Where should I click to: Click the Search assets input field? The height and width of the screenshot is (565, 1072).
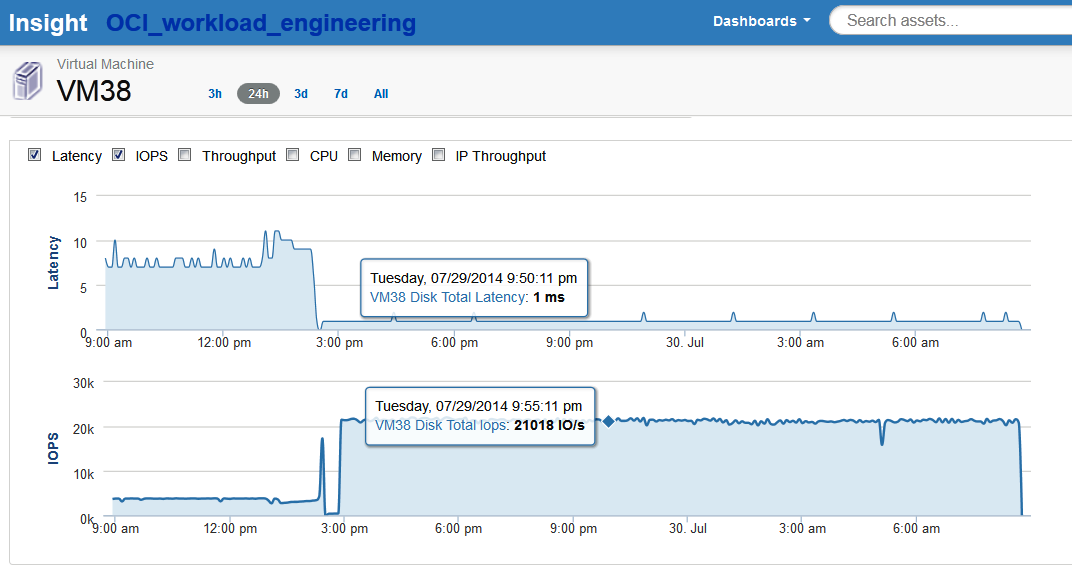tap(950, 21)
